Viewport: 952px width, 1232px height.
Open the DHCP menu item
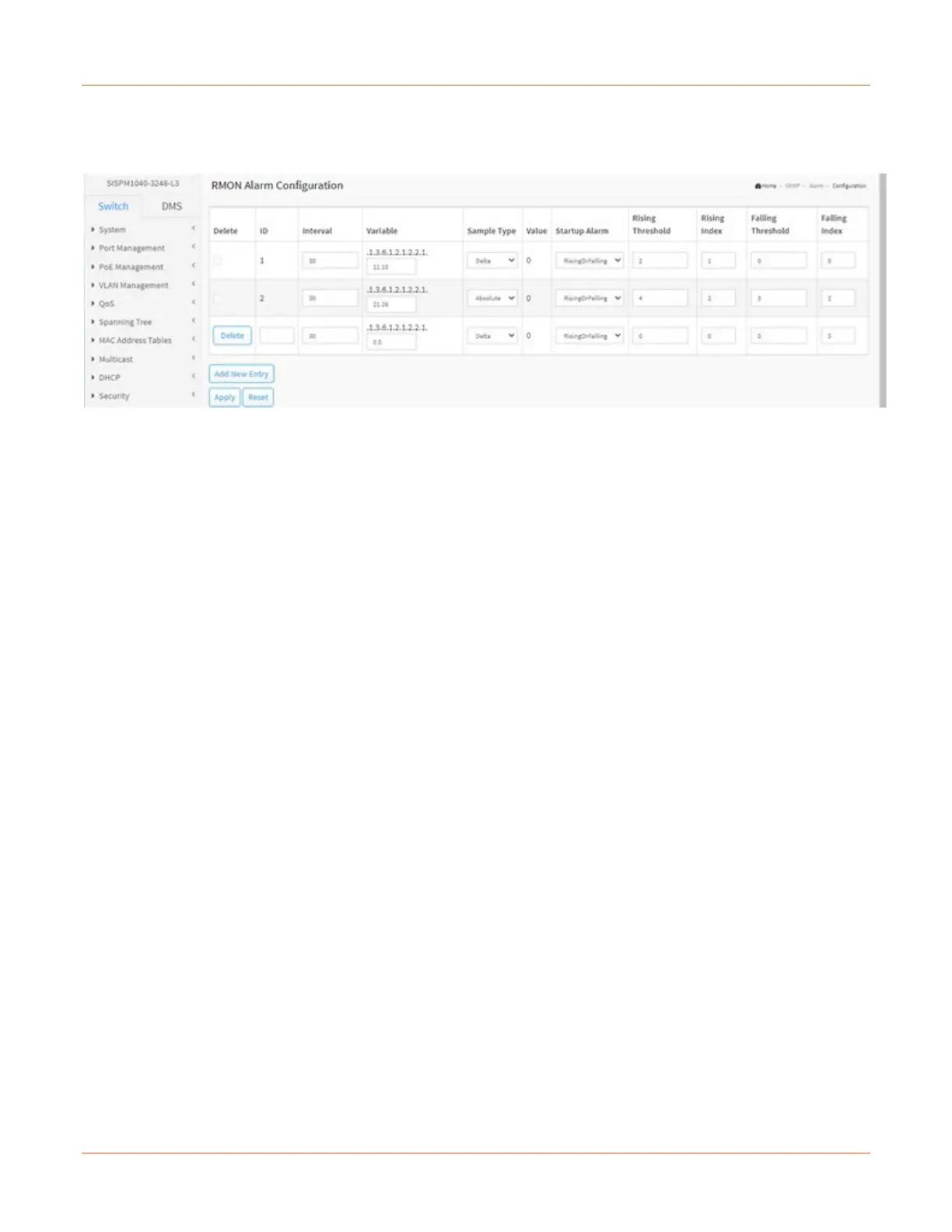pos(143,377)
